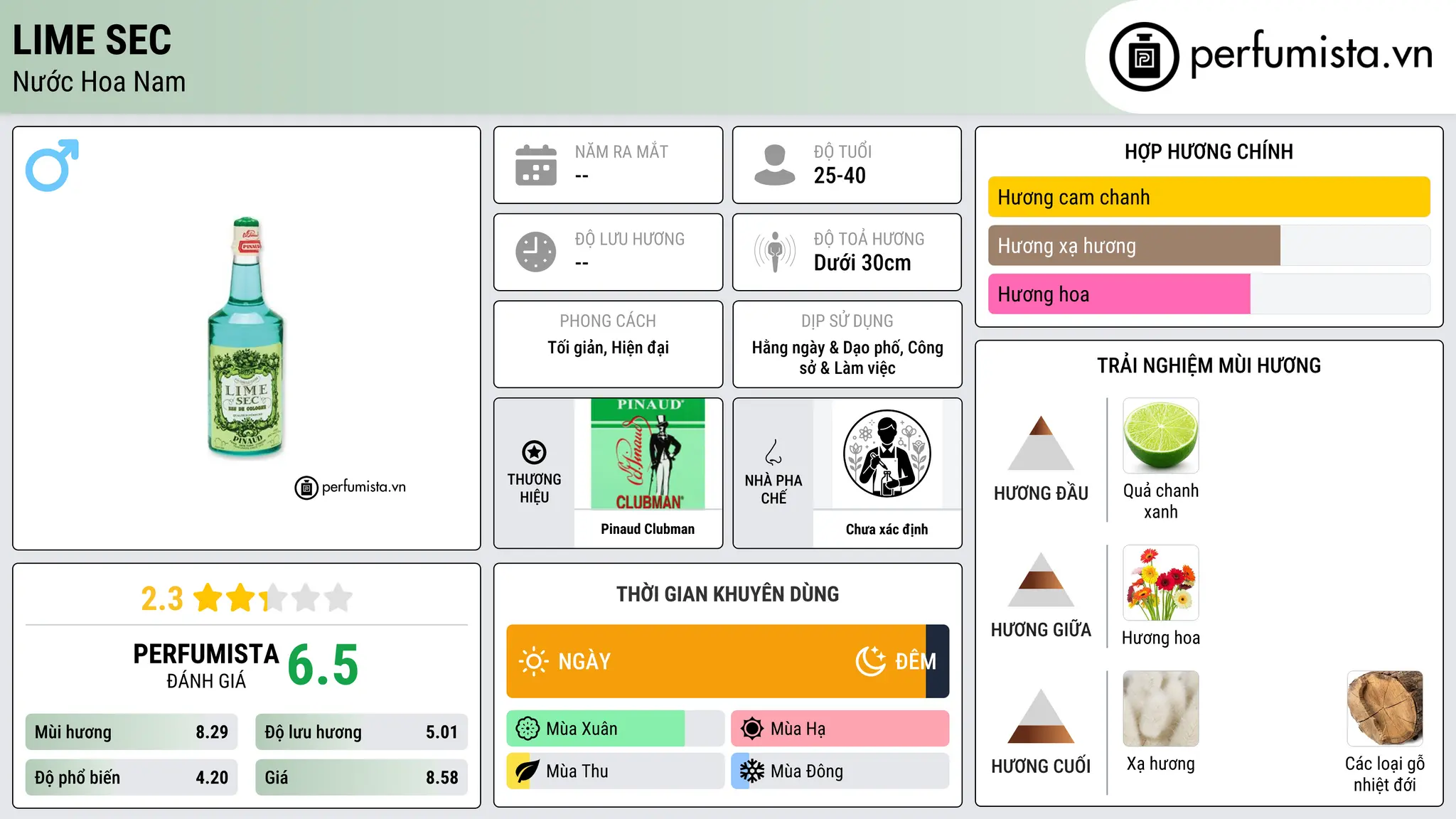
Task: Click the Xạ hương note label
Action: 1161,764
